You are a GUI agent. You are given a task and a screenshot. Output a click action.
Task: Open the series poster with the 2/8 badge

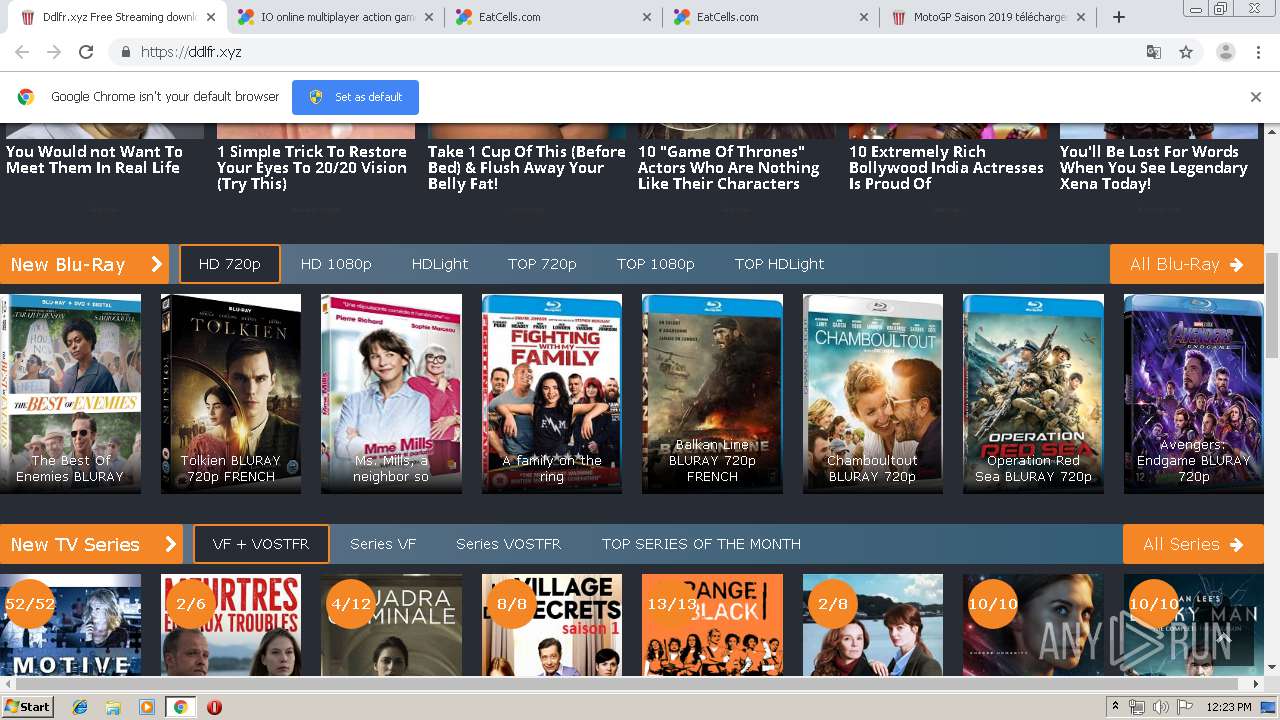pos(873,625)
